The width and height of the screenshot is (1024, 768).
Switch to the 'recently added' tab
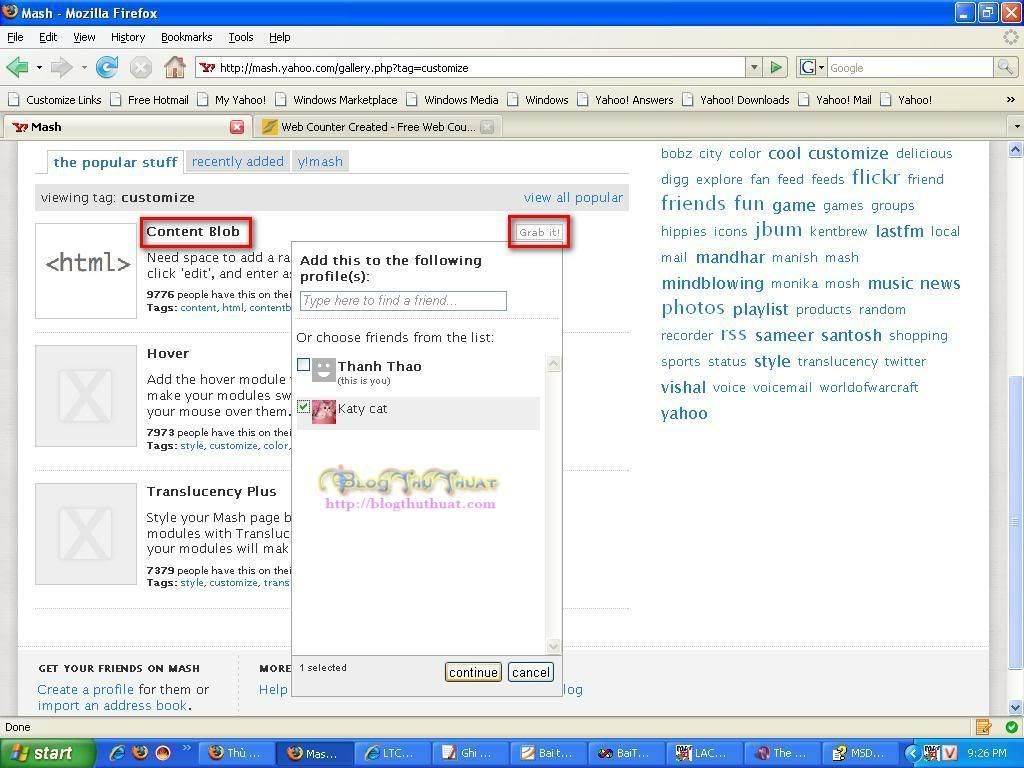coord(238,161)
